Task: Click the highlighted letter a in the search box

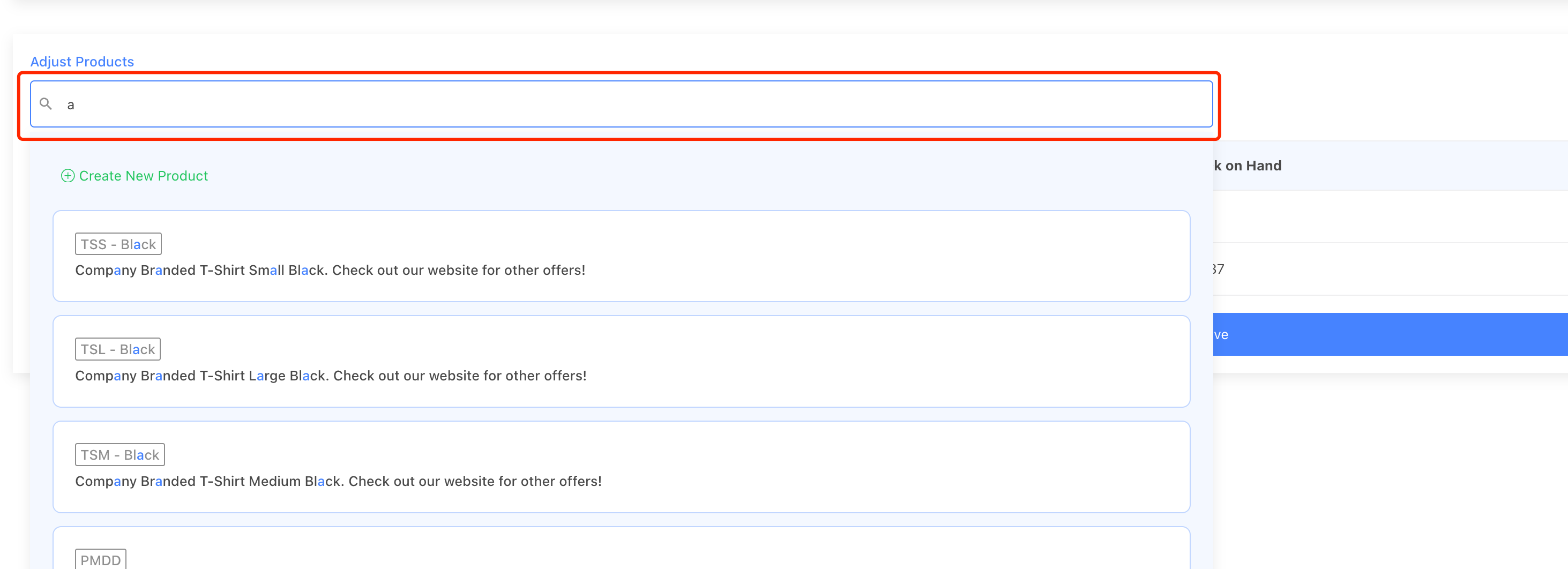Action: pos(71,104)
